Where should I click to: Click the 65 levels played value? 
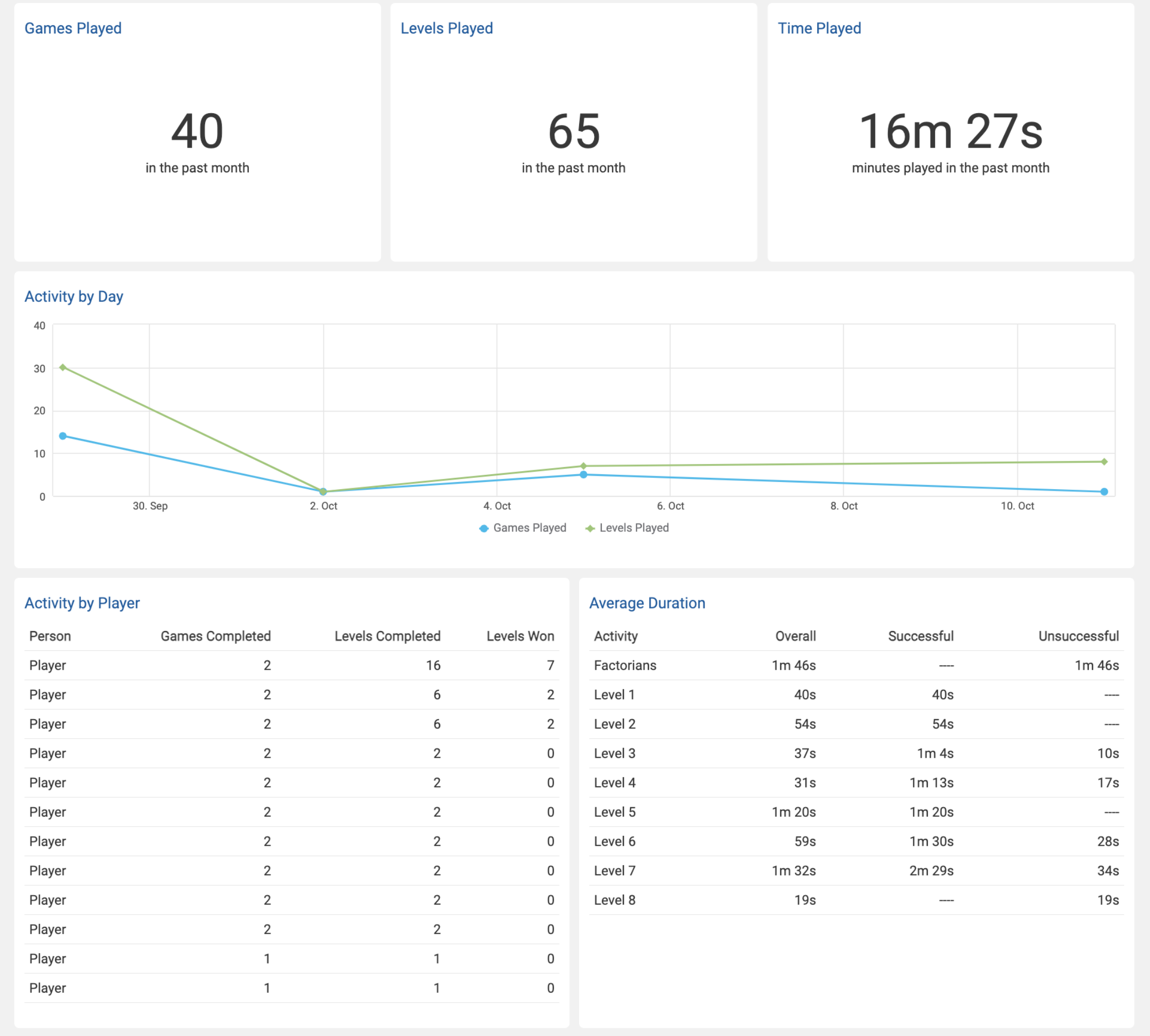pyautogui.click(x=573, y=132)
